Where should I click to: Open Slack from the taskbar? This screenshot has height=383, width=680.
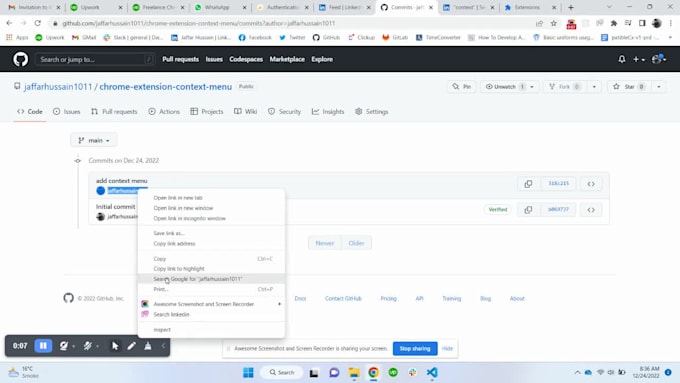coord(412,372)
